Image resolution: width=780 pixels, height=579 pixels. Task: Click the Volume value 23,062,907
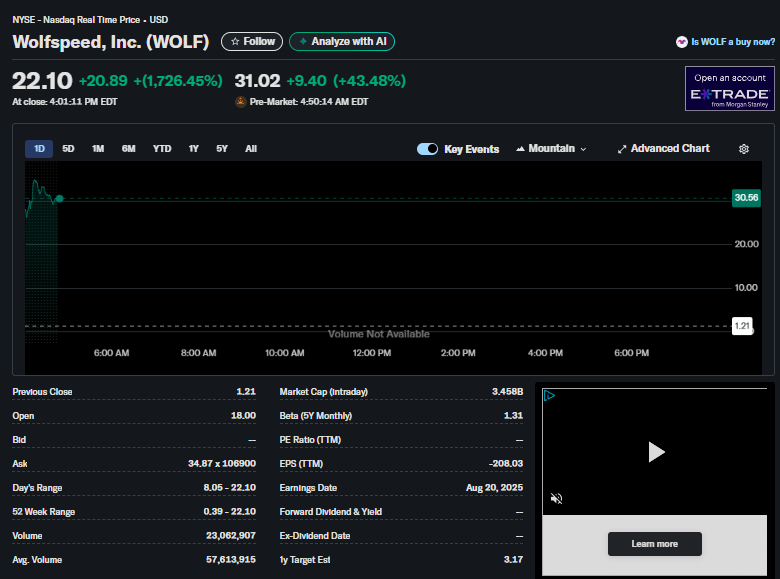pyautogui.click(x=231, y=536)
